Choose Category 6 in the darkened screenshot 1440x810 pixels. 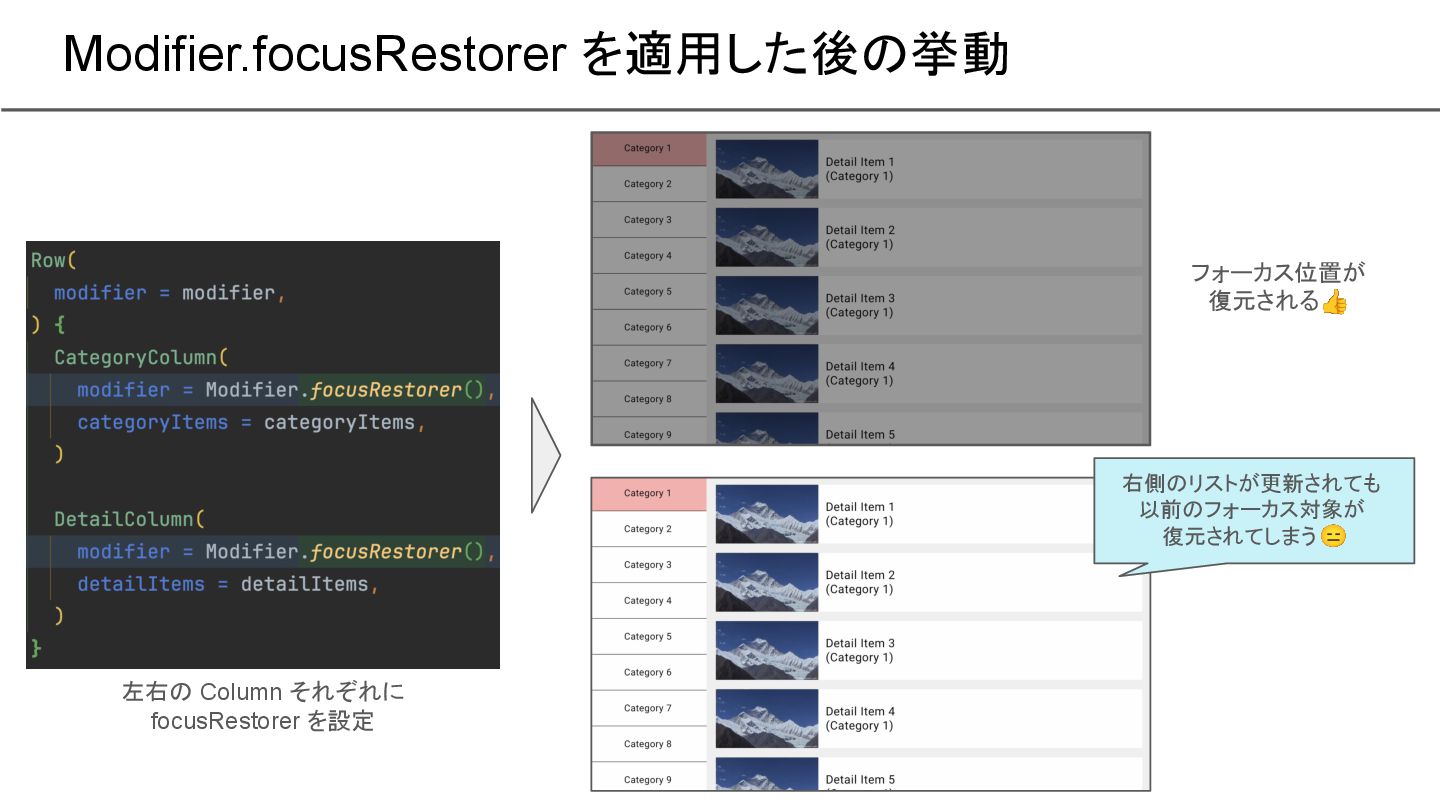pos(649,328)
